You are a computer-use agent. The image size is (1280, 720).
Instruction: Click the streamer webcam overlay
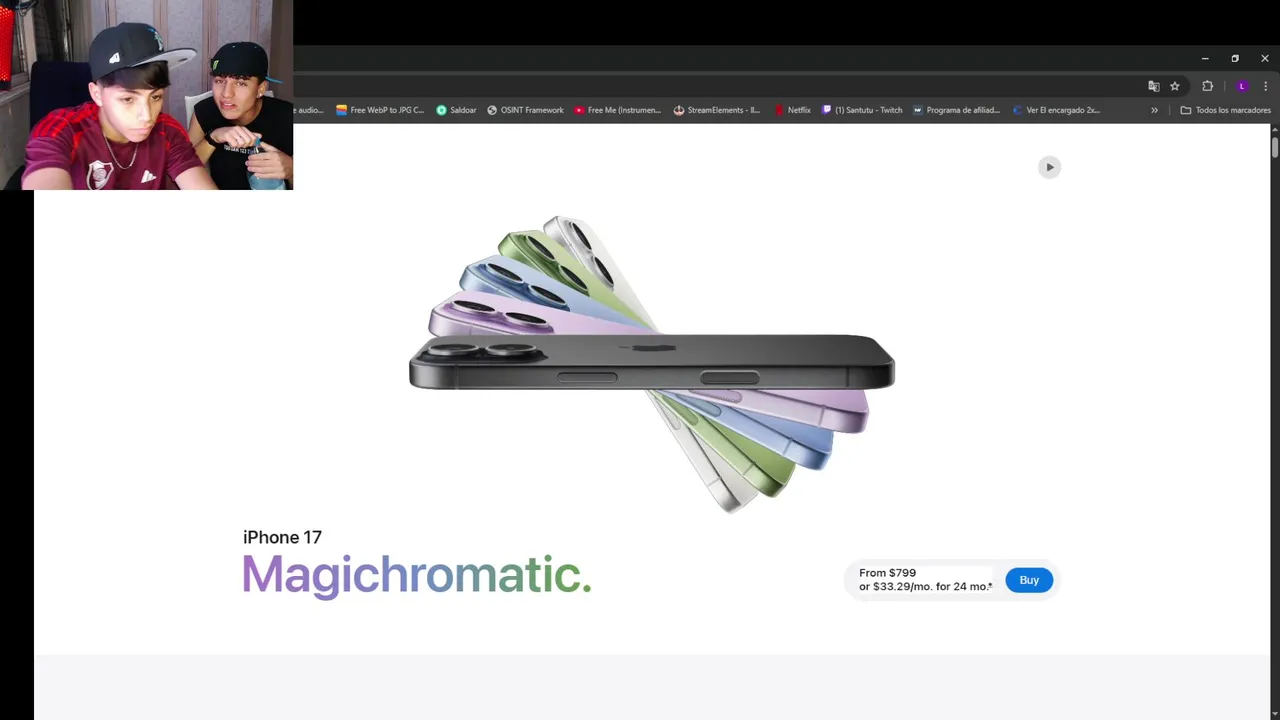point(146,95)
